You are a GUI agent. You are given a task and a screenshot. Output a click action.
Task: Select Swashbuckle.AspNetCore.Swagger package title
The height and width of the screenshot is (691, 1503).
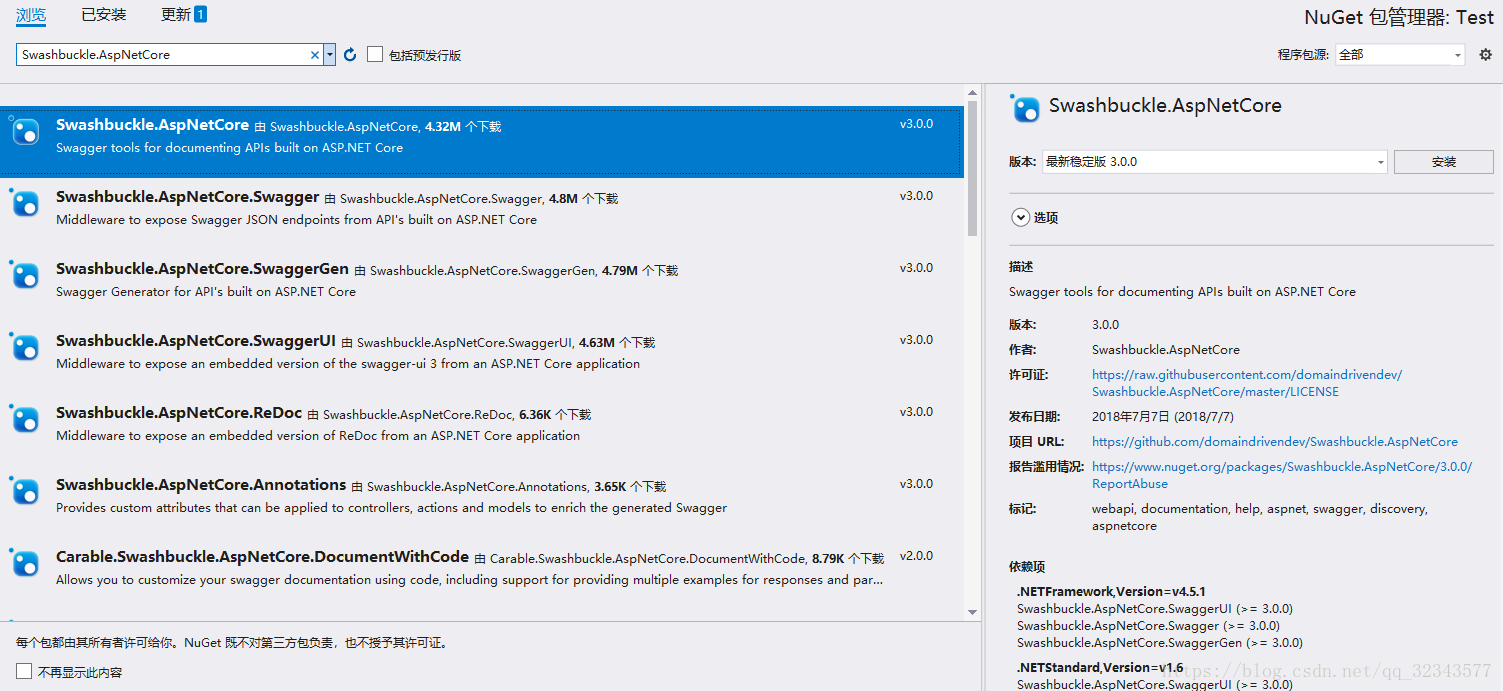tap(187, 197)
